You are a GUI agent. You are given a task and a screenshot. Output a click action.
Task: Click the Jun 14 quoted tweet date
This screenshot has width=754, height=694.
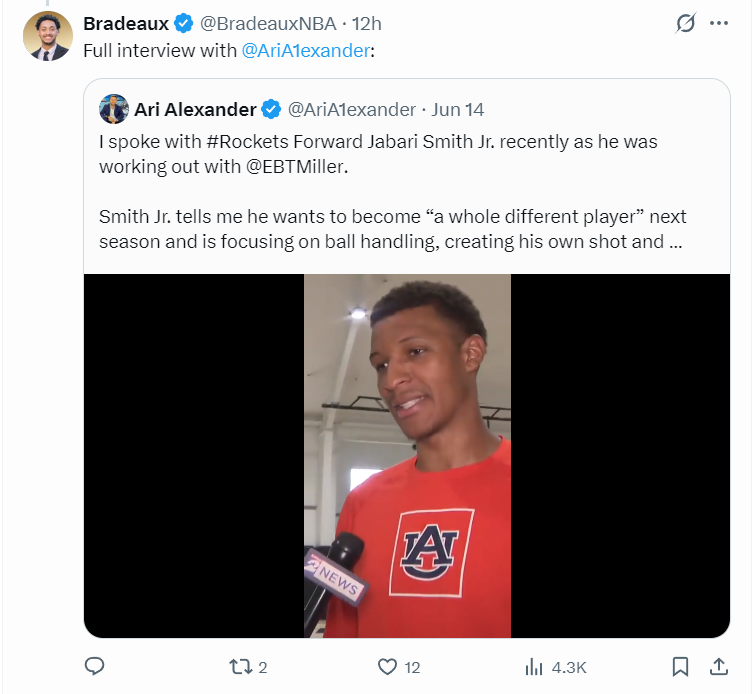point(457,110)
